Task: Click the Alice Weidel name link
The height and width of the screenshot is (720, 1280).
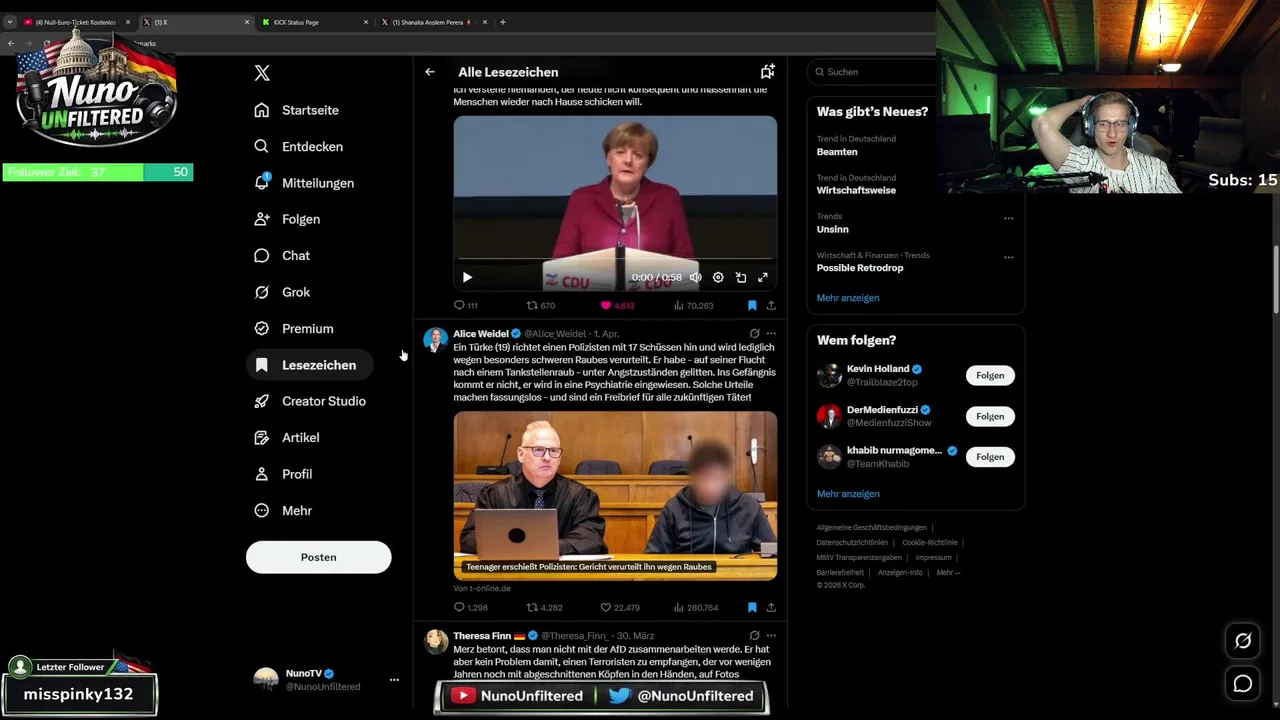Action: tap(480, 334)
